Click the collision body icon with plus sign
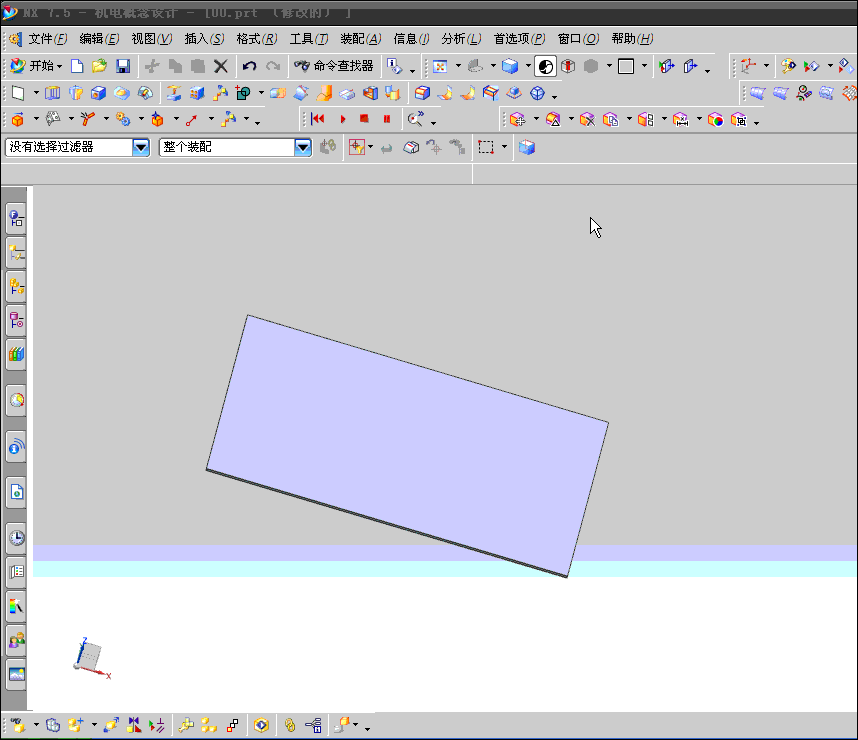The image size is (858, 740). click(517, 119)
